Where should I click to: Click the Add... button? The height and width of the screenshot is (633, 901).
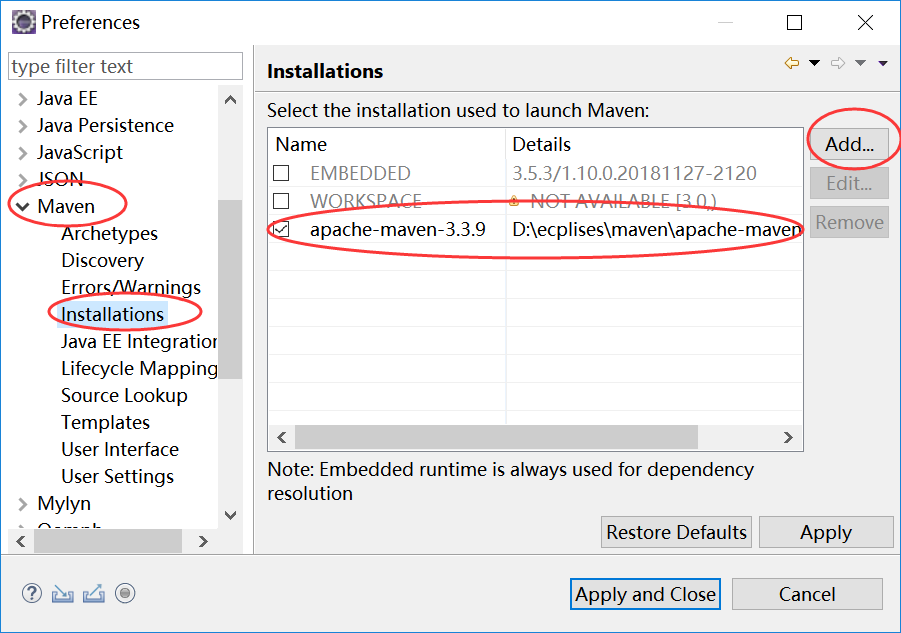(x=849, y=144)
